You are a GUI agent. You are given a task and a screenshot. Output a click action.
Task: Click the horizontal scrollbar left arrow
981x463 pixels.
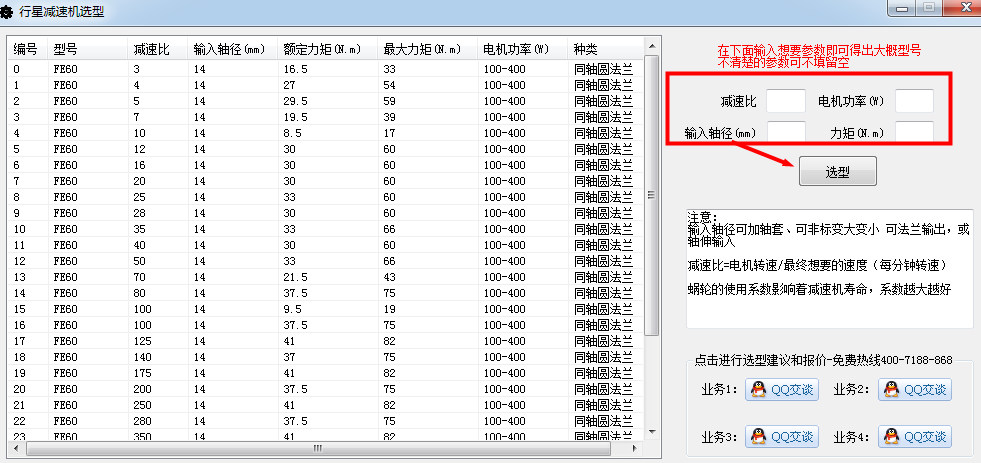(16, 448)
